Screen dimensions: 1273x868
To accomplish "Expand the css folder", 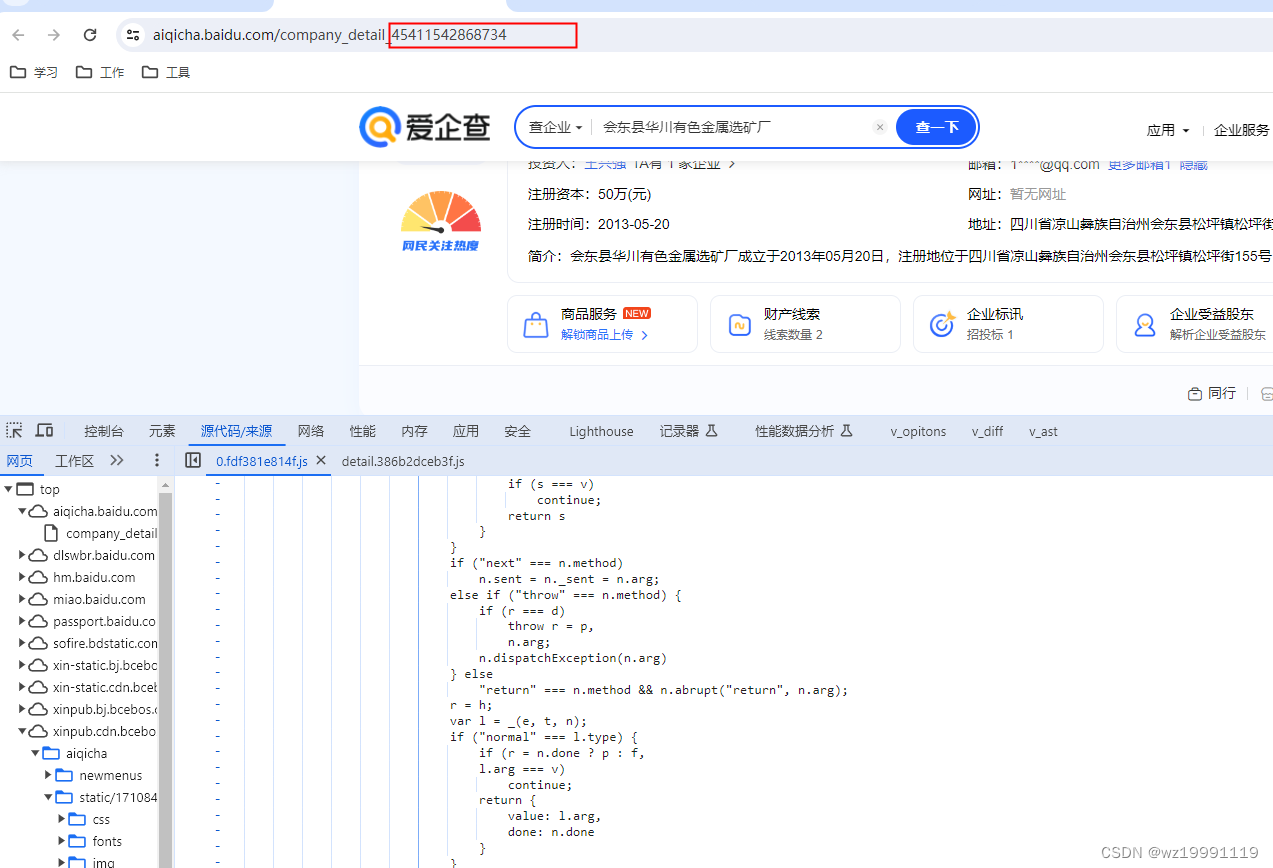I will tap(61, 819).
